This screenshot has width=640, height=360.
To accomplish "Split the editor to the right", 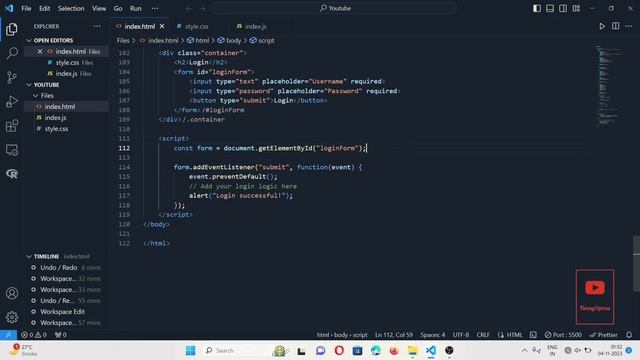I will [616, 26].
